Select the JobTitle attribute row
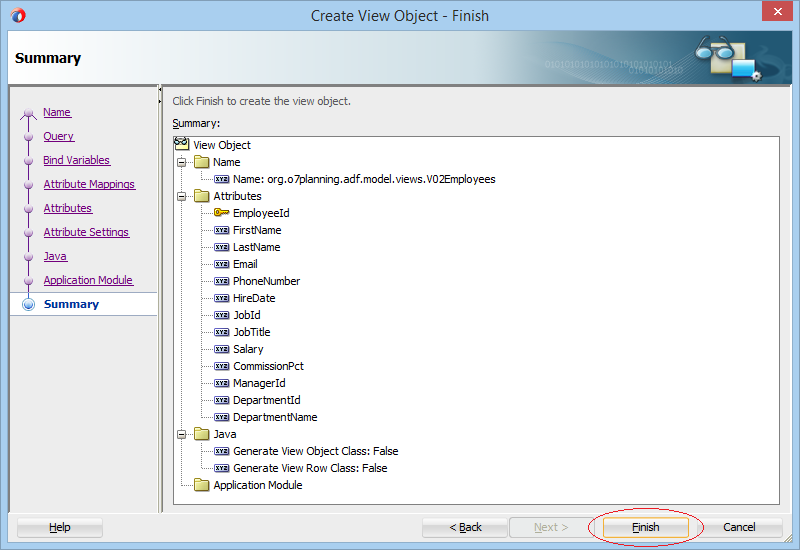 point(252,332)
